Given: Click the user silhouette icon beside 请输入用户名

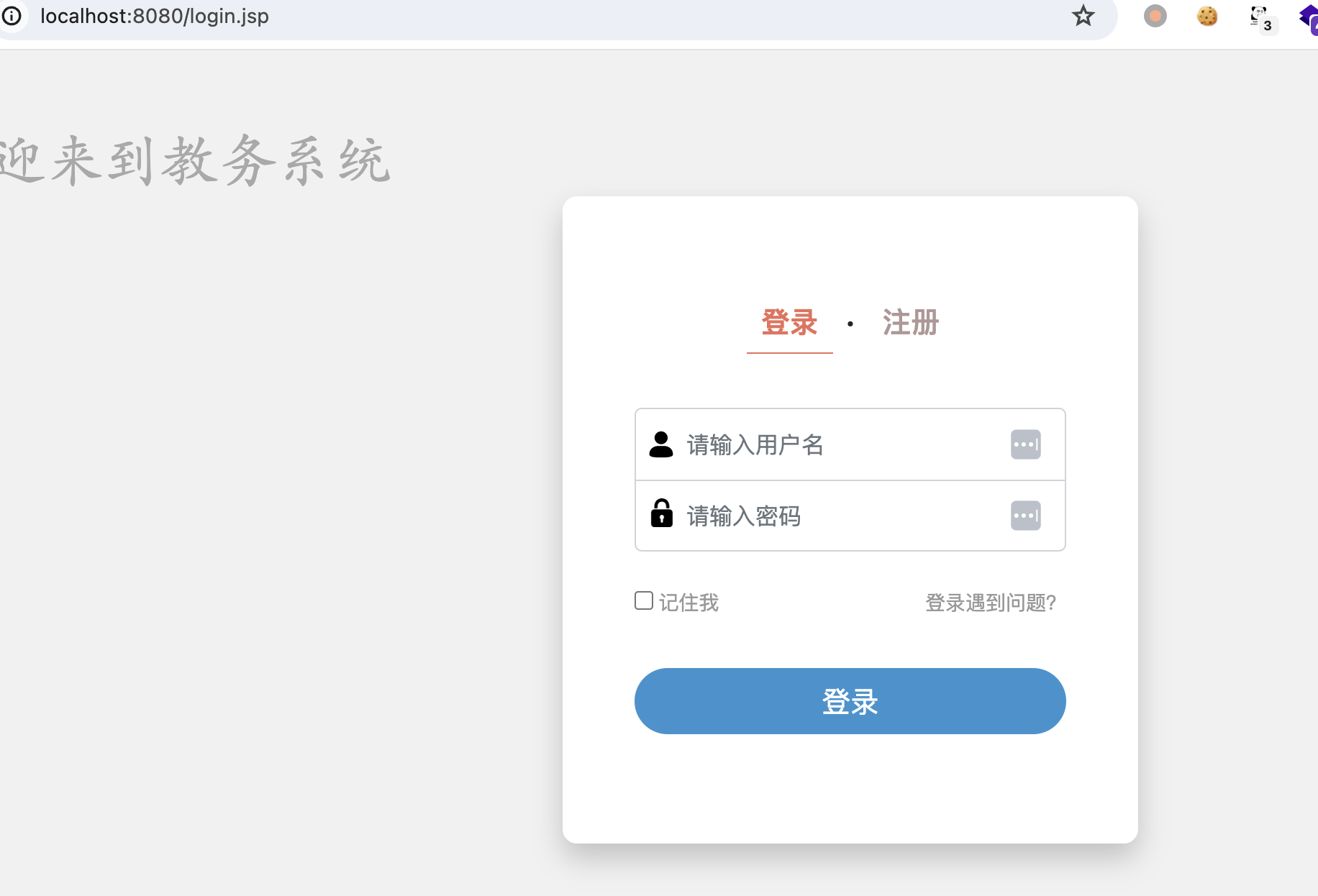Looking at the screenshot, I should point(660,444).
